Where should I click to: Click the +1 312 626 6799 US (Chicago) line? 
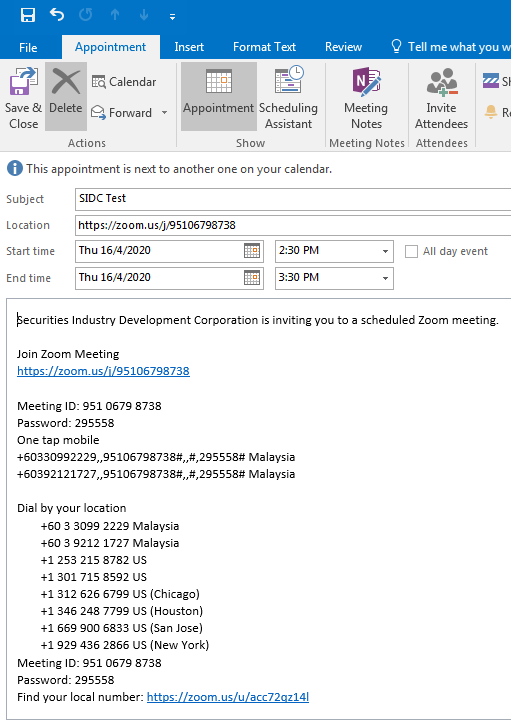pyautogui.click(x=120, y=594)
